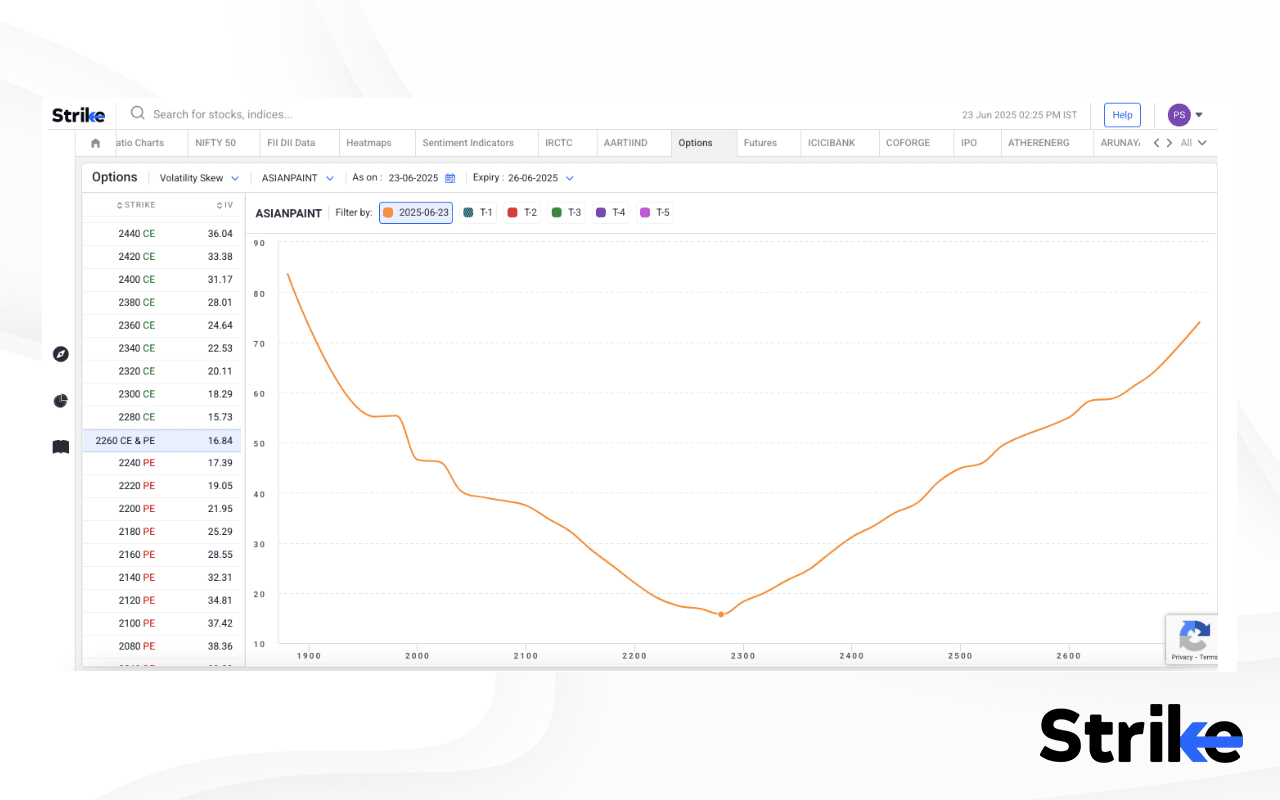Sort by the STRIKE column arrows
Screen dimensions: 1280x800
click(121, 204)
